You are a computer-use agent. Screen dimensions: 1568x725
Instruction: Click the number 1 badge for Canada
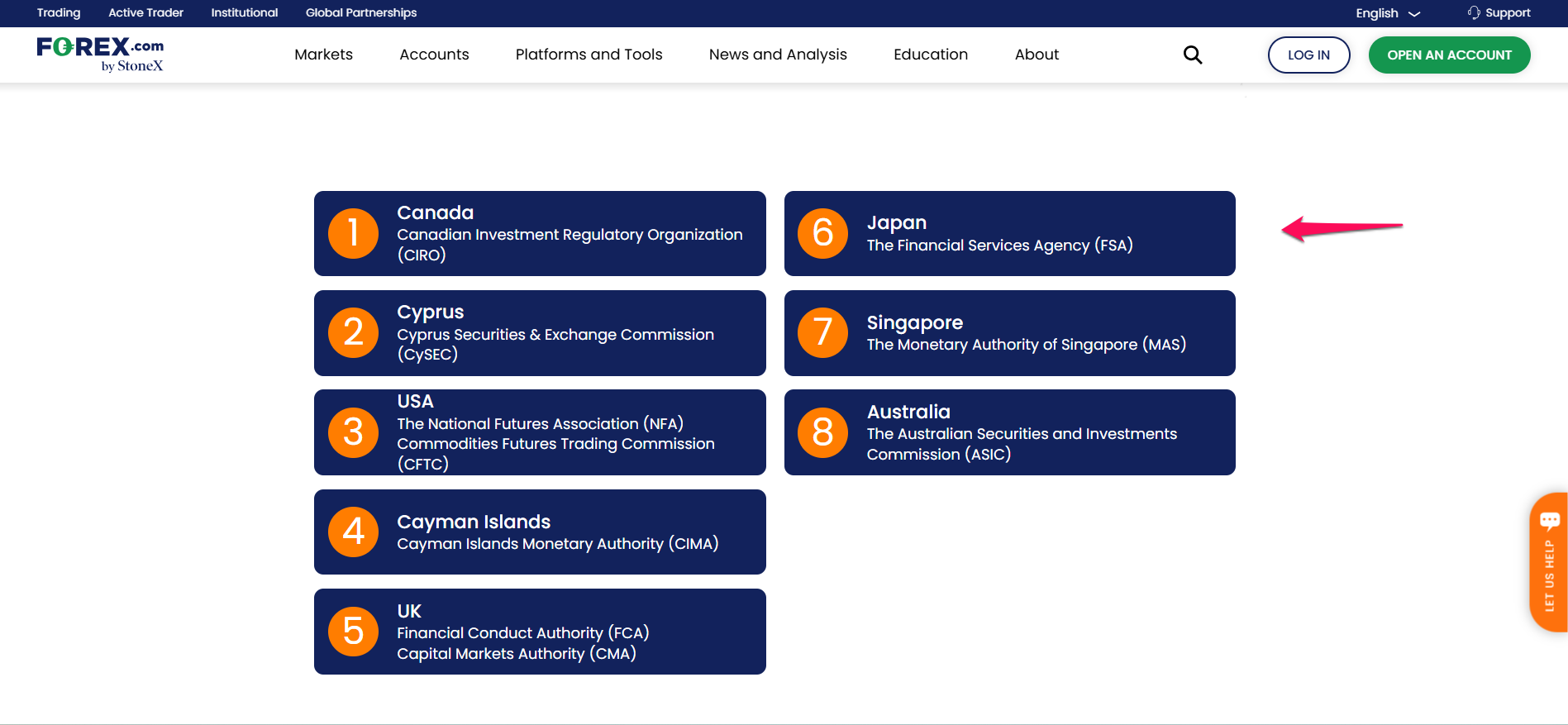tap(353, 233)
